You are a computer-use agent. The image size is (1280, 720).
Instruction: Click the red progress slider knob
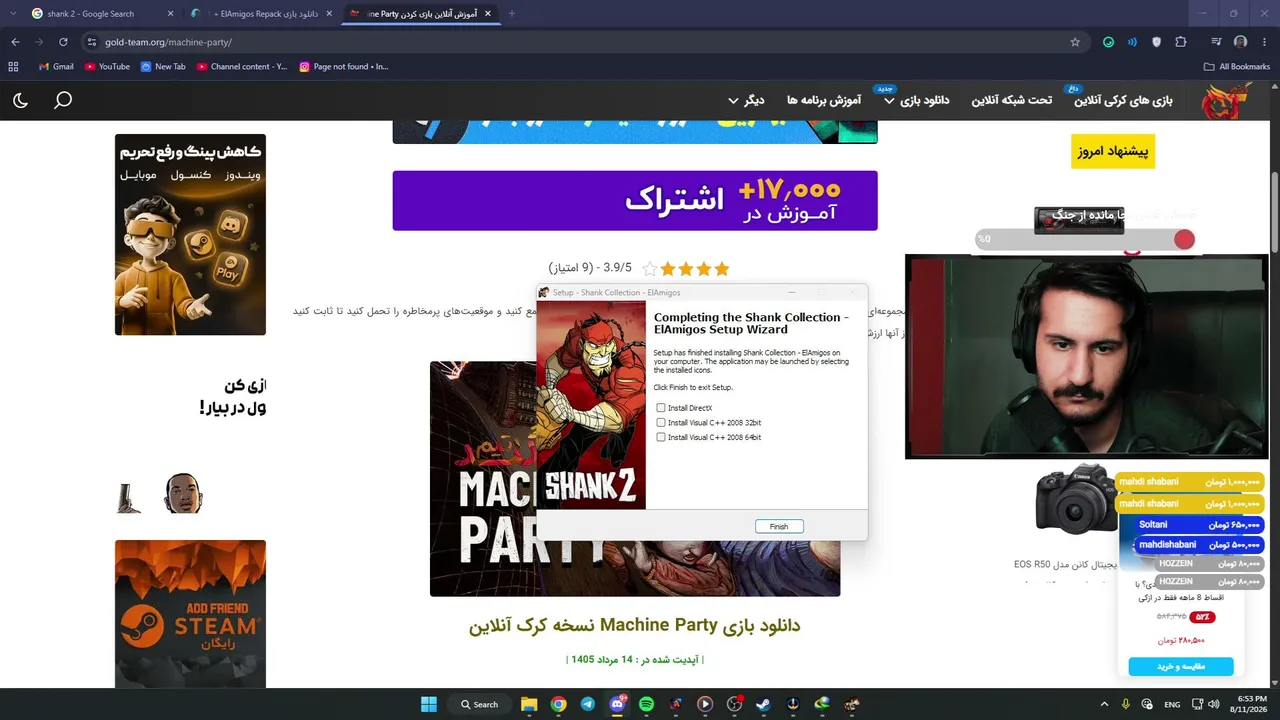[x=1184, y=239]
